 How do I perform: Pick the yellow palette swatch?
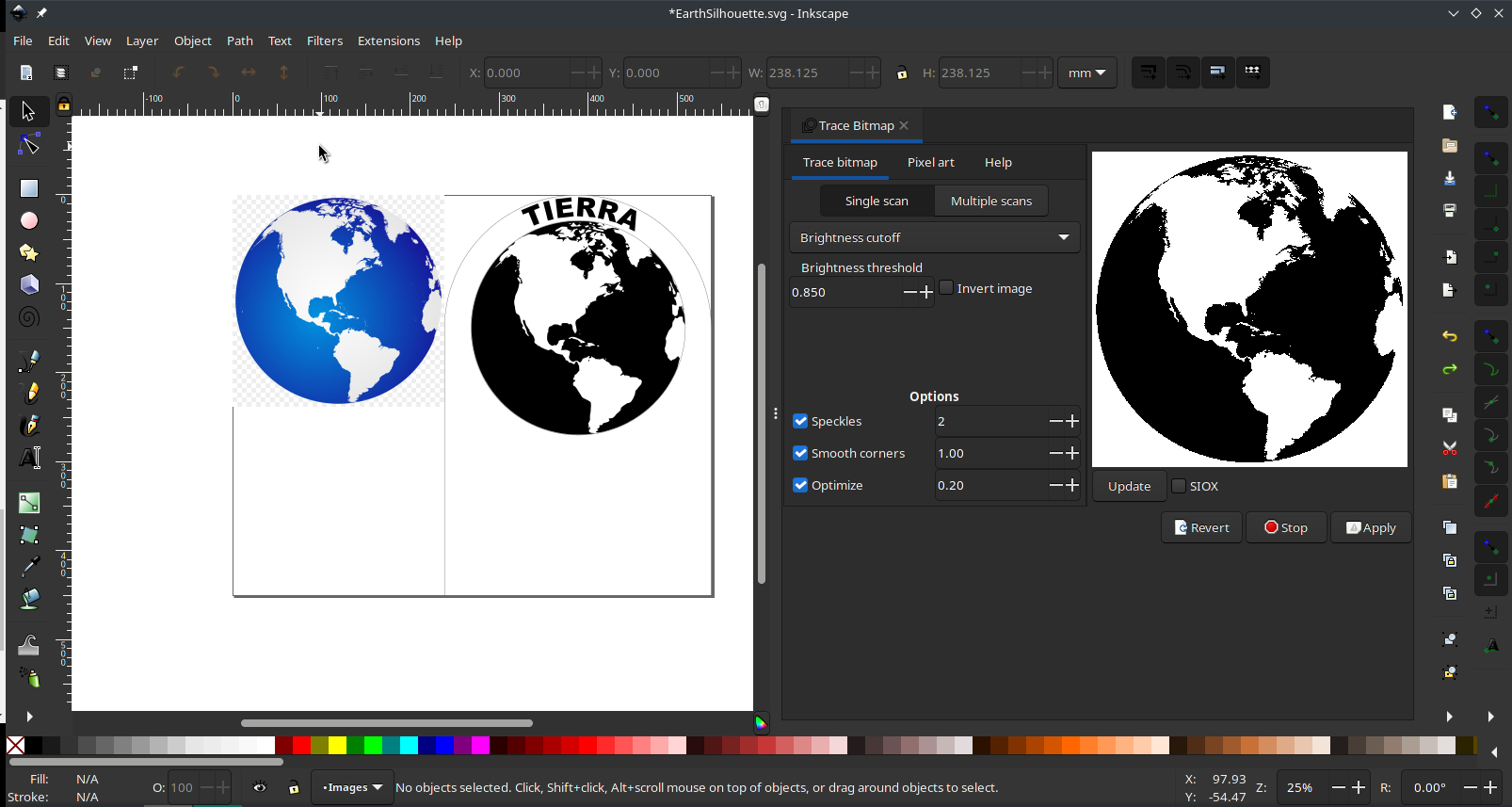[x=337, y=746]
